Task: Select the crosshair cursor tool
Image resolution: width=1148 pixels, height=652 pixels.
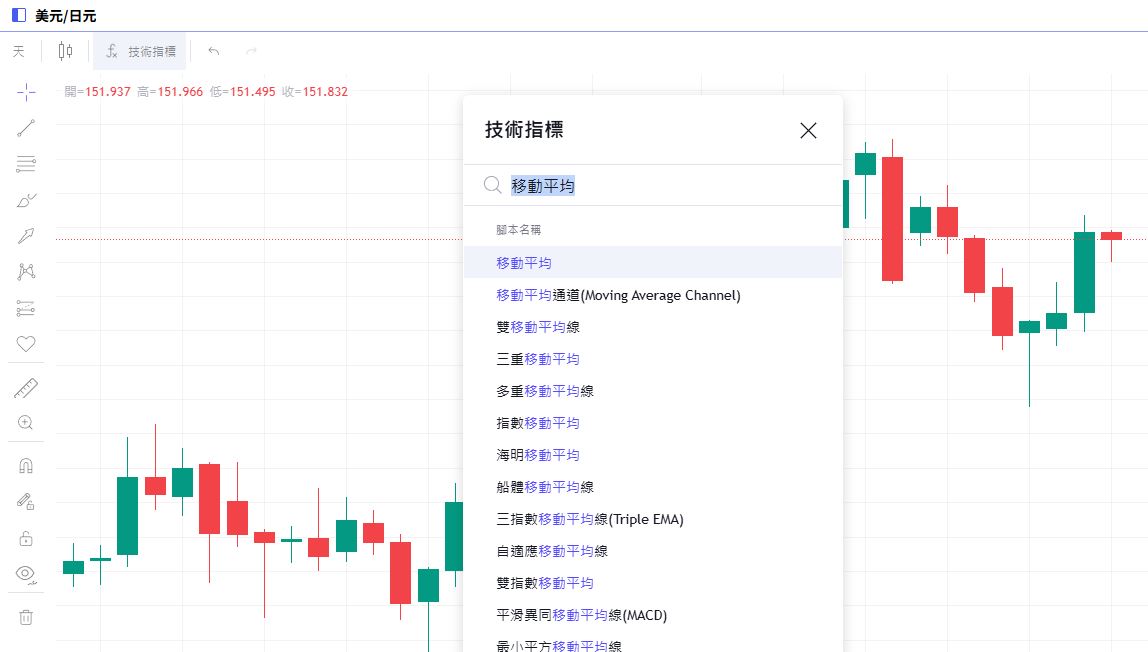Action: (x=26, y=92)
